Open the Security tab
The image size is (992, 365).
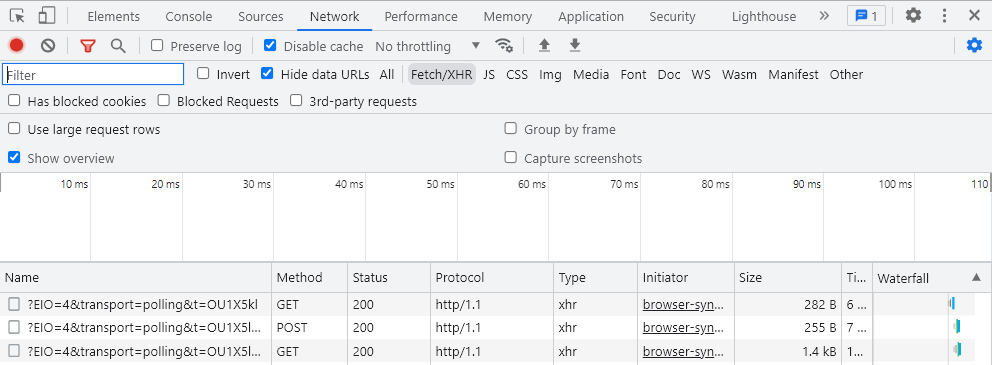(673, 16)
